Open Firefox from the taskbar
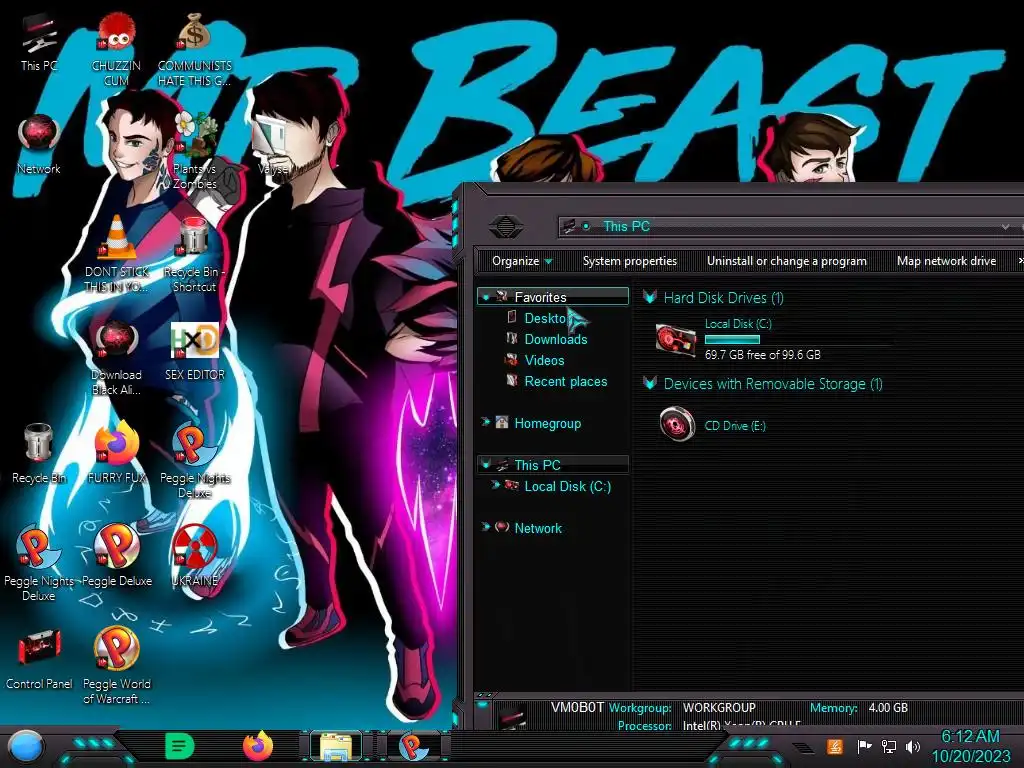 pos(258,746)
